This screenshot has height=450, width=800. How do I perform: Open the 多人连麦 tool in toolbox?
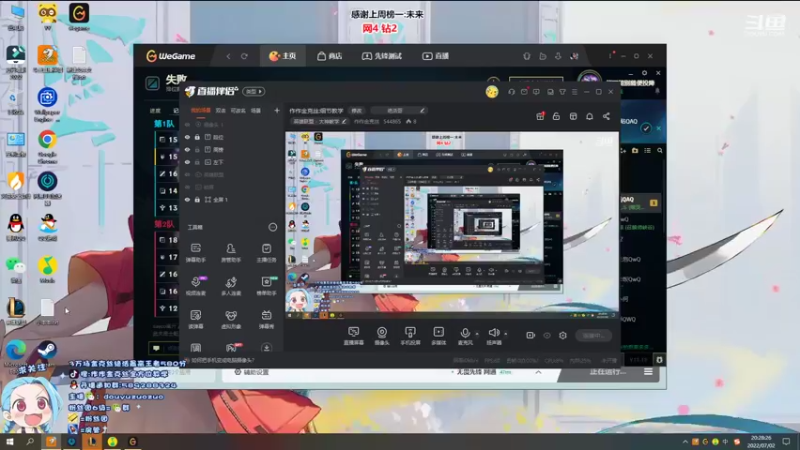click(x=231, y=286)
